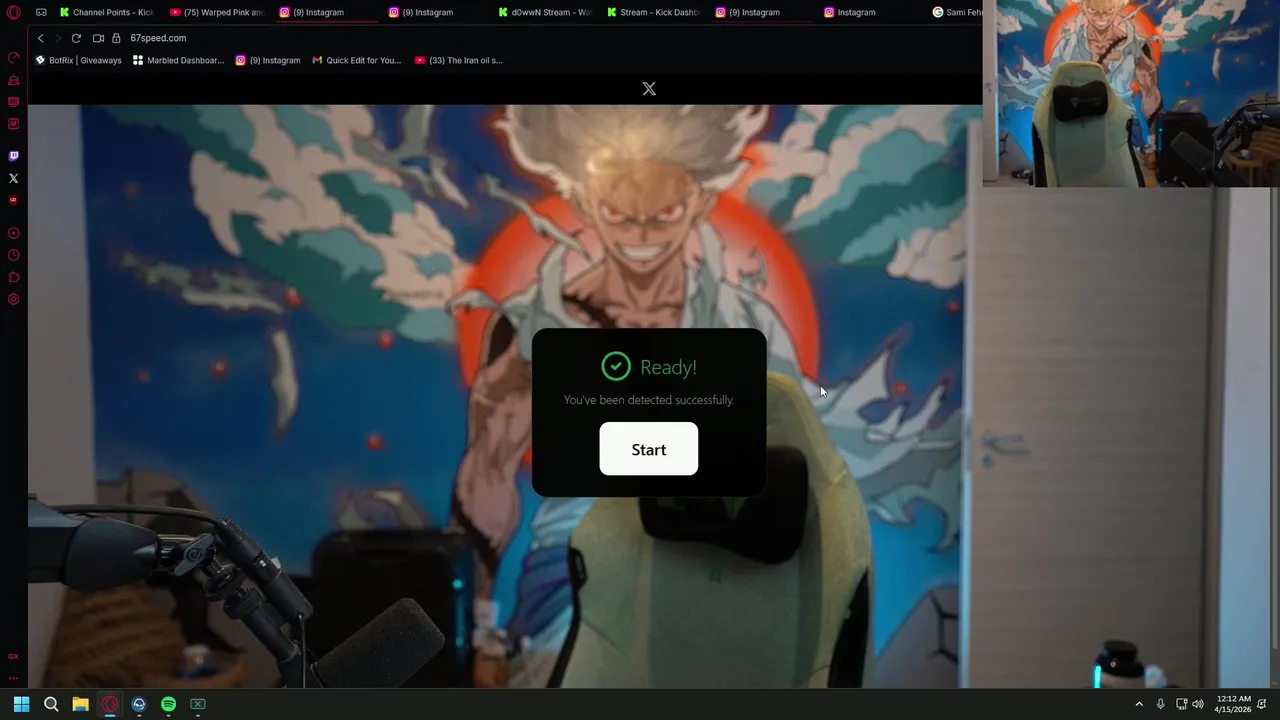
Task: Open the Sami Feh Google tab
Action: click(957, 12)
